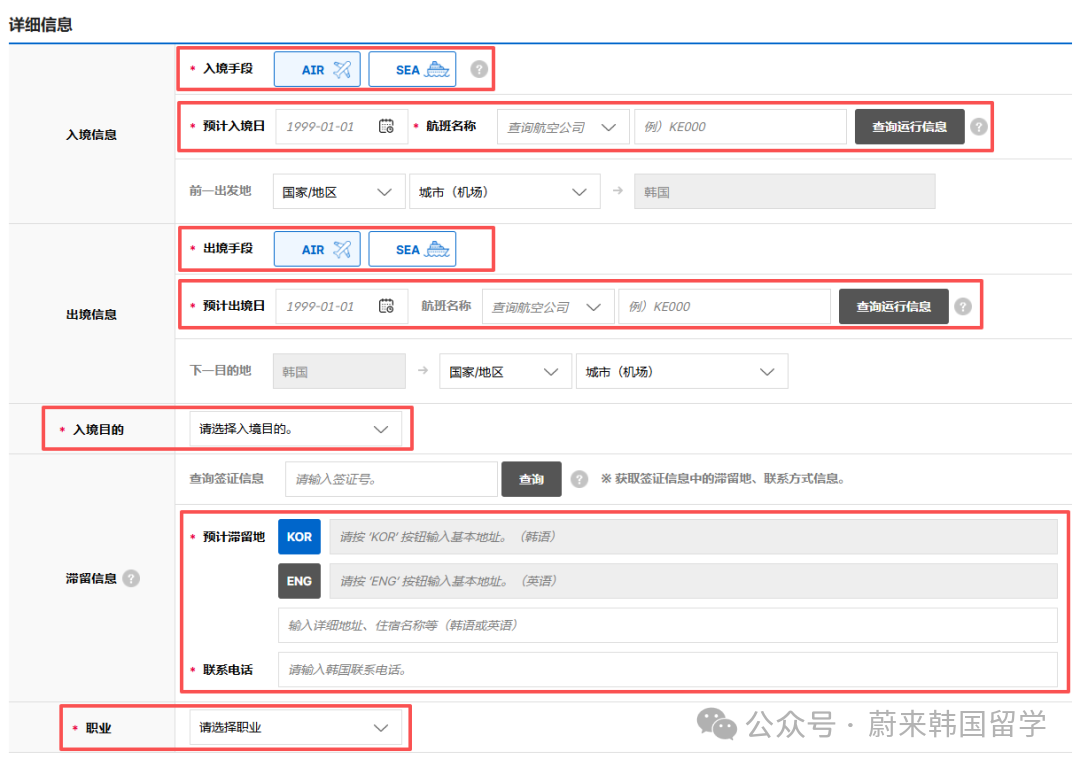Open the calendar picker for 预计入境日
This screenshot has width=1080, height=767.
click(x=387, y=126)
